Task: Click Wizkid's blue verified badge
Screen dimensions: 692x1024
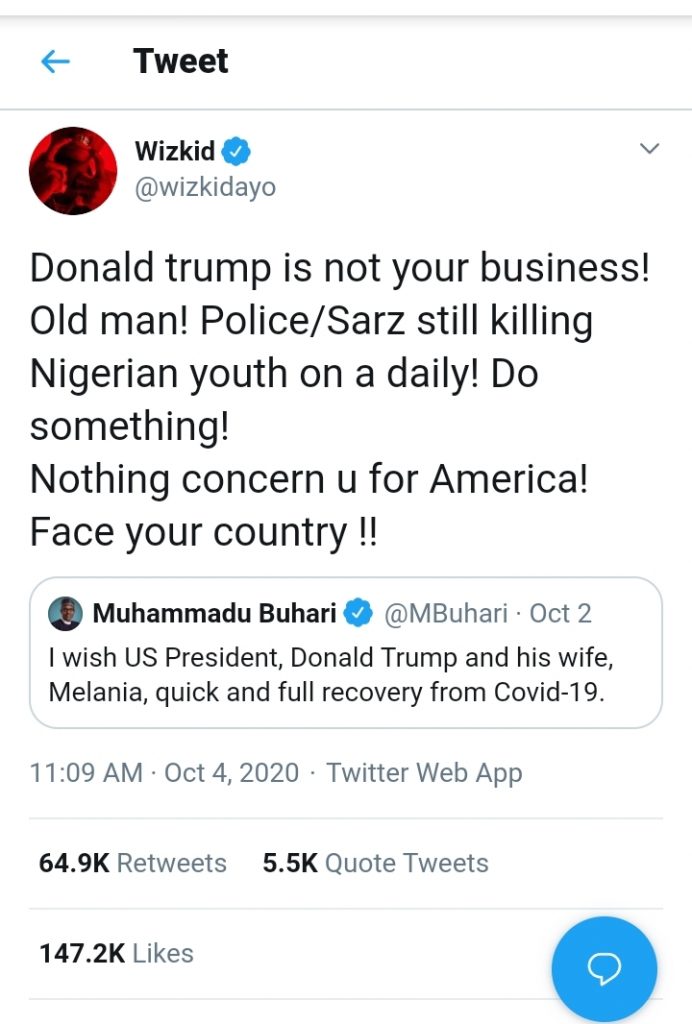Action: tap(236, 152)
